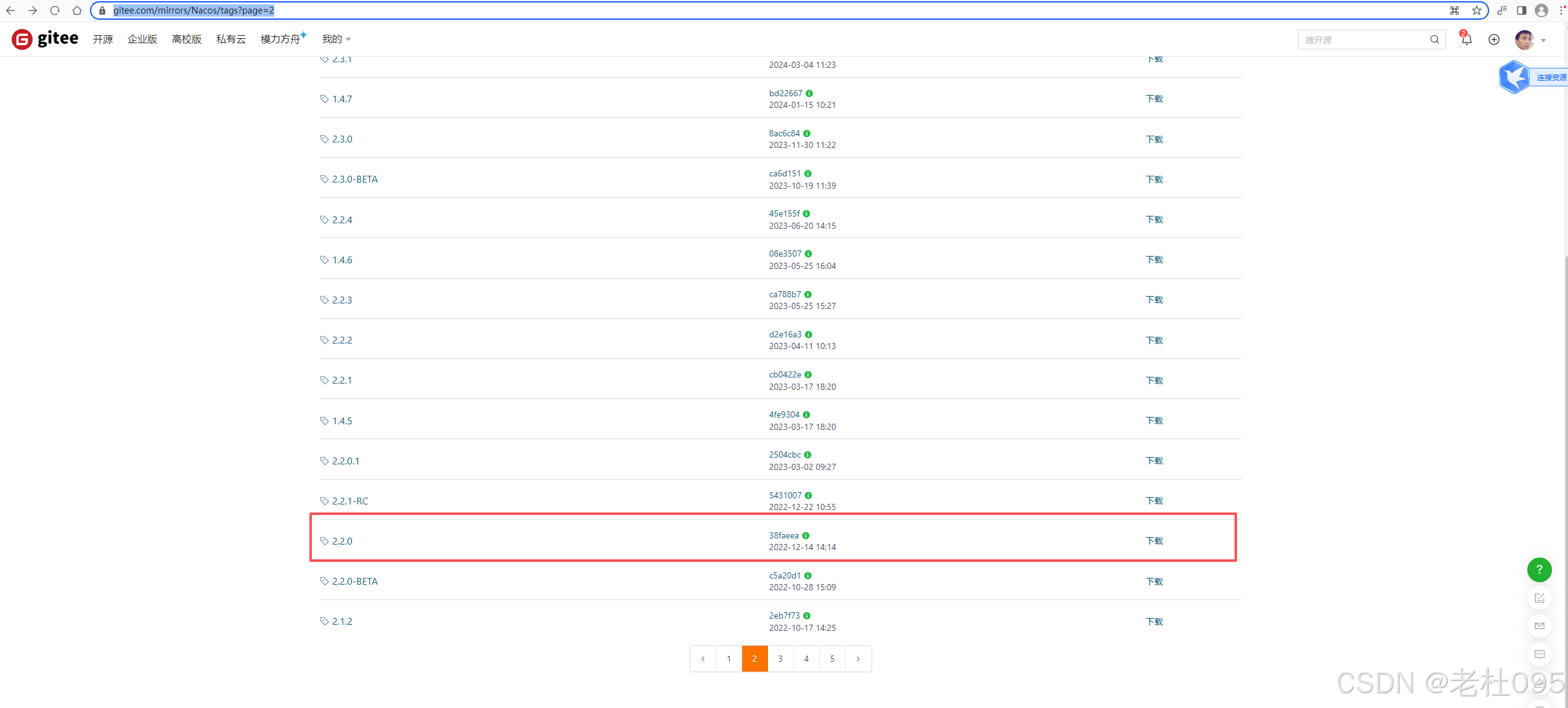Open the user avatar menu
This screenshot has width=1568, height=708.
coord(1524,39)
